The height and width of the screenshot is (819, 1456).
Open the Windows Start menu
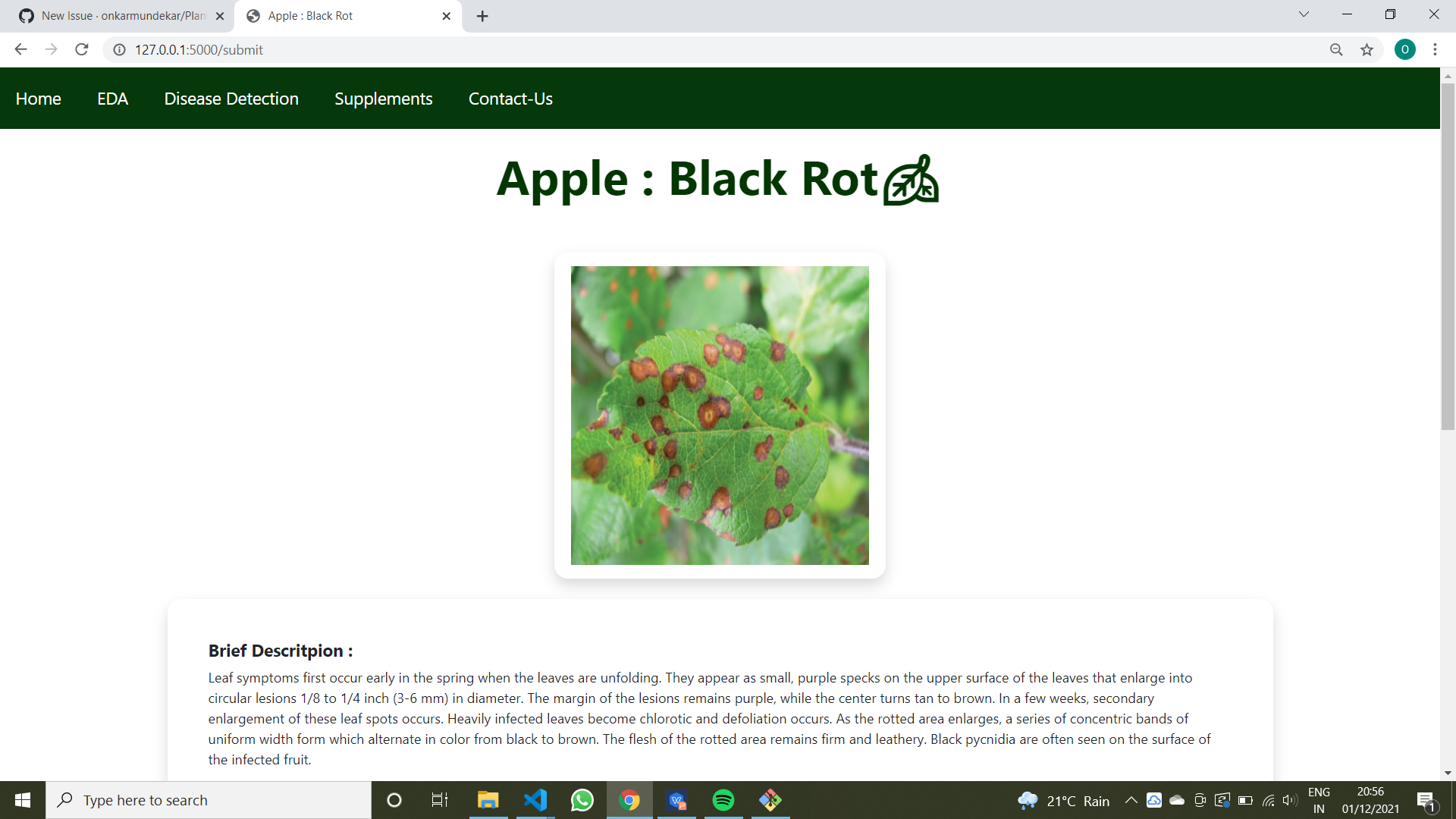pos(22,800)
